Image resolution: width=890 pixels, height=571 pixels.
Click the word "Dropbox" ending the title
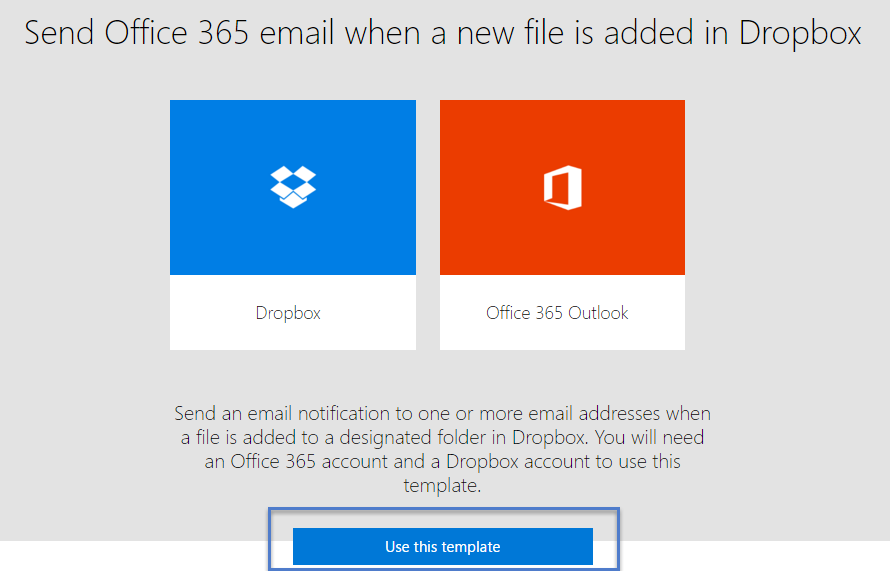point(800,33)
